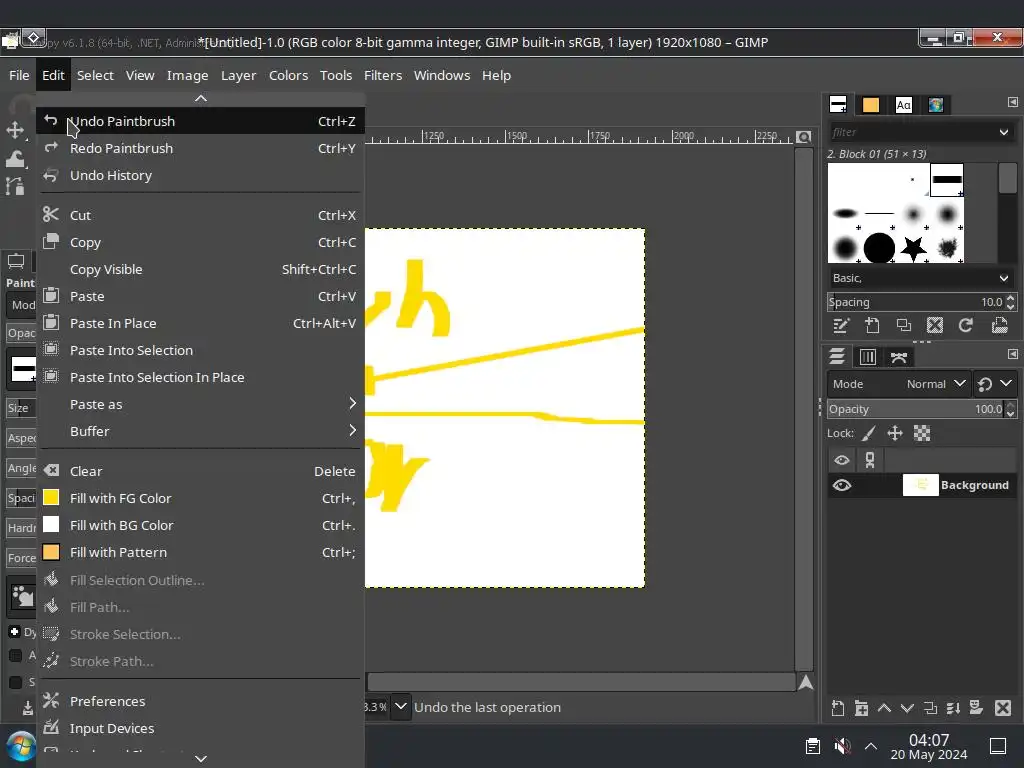Raise the layer with the up arrow
This screenshot has width=1024, height=768.
(x=884, y=708)
